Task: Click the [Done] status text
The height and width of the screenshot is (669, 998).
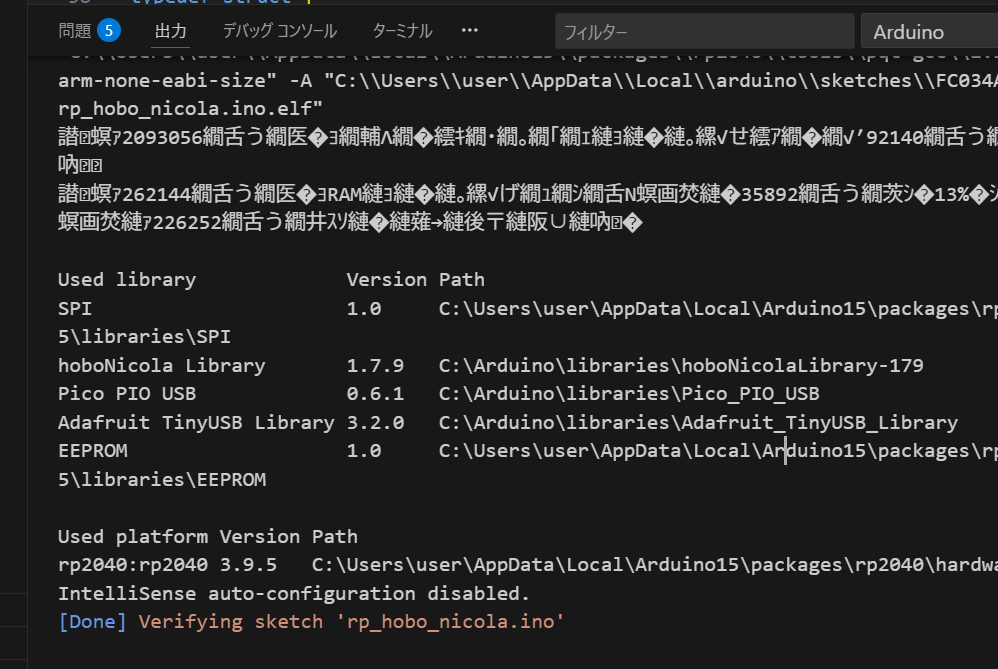Action: click(92, 621)
